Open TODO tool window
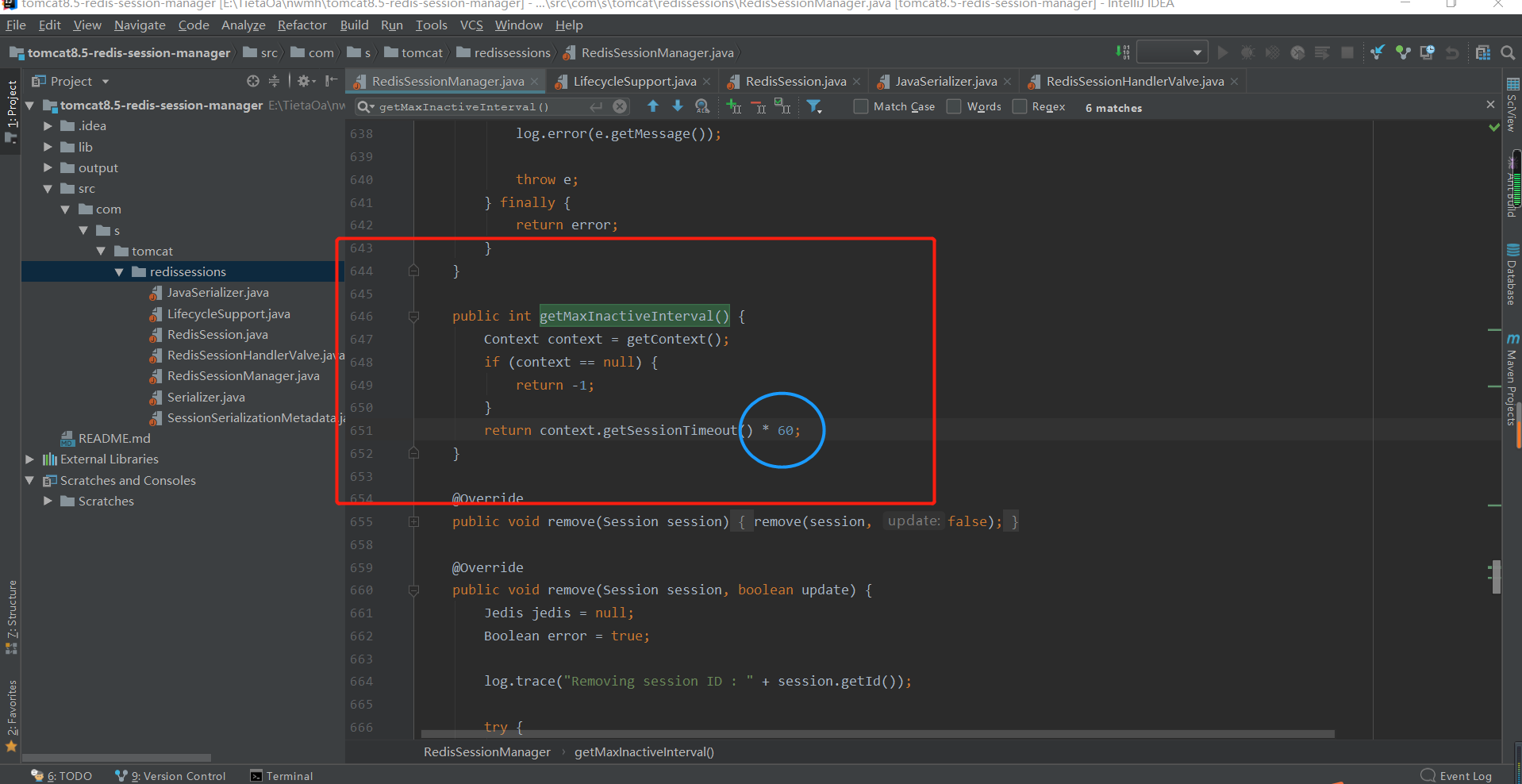This screenshot has width=1522, height=784. click(62, 776)
